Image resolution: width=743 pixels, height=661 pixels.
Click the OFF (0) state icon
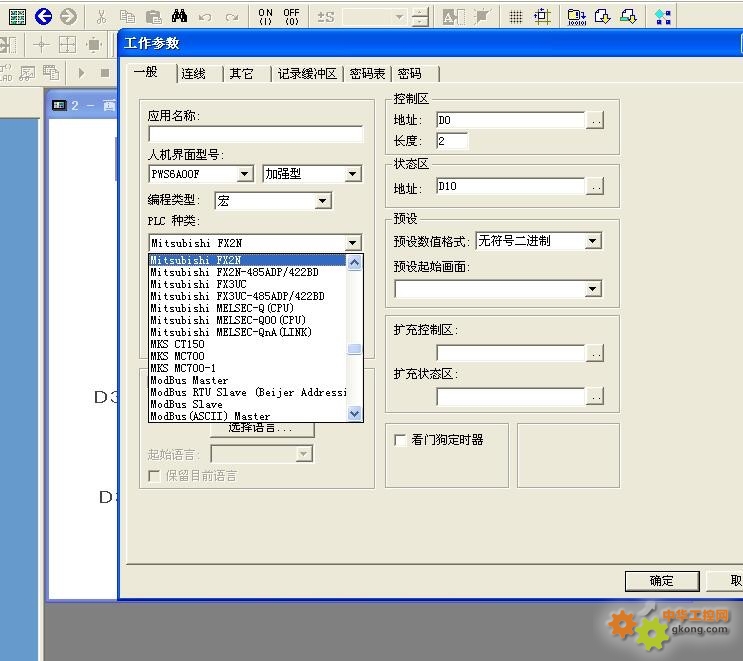point(291,17)
